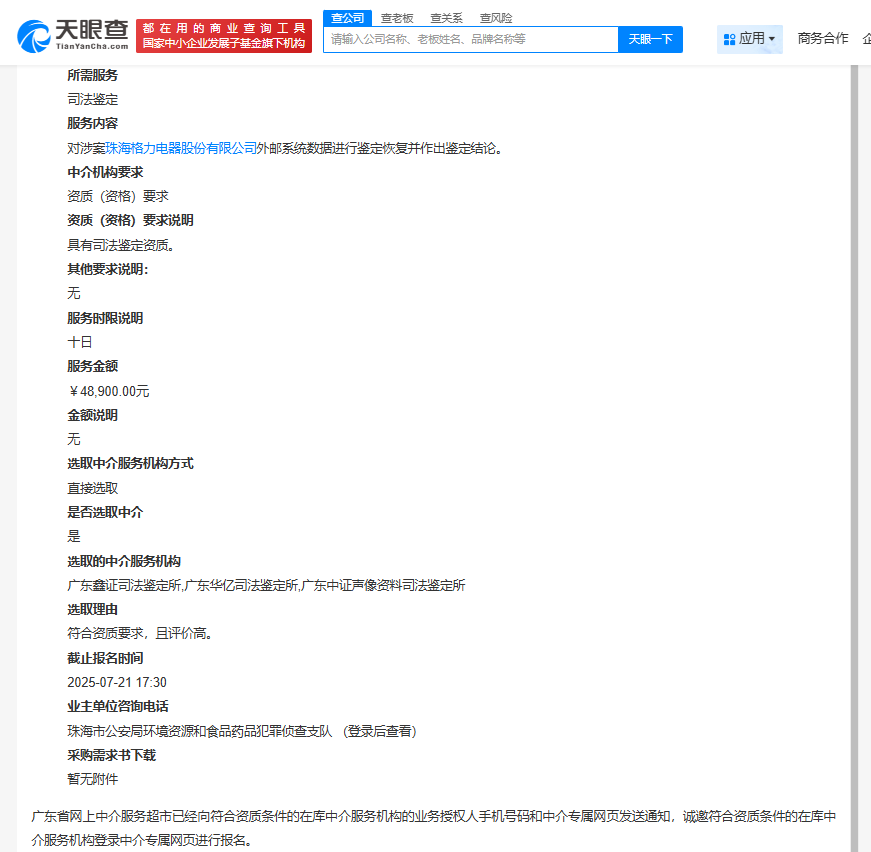Switch to the 查公司 tab
Image resolution: width=871 pixels, height=852 pixels.
pyautogui.click(x=347, y=18)
